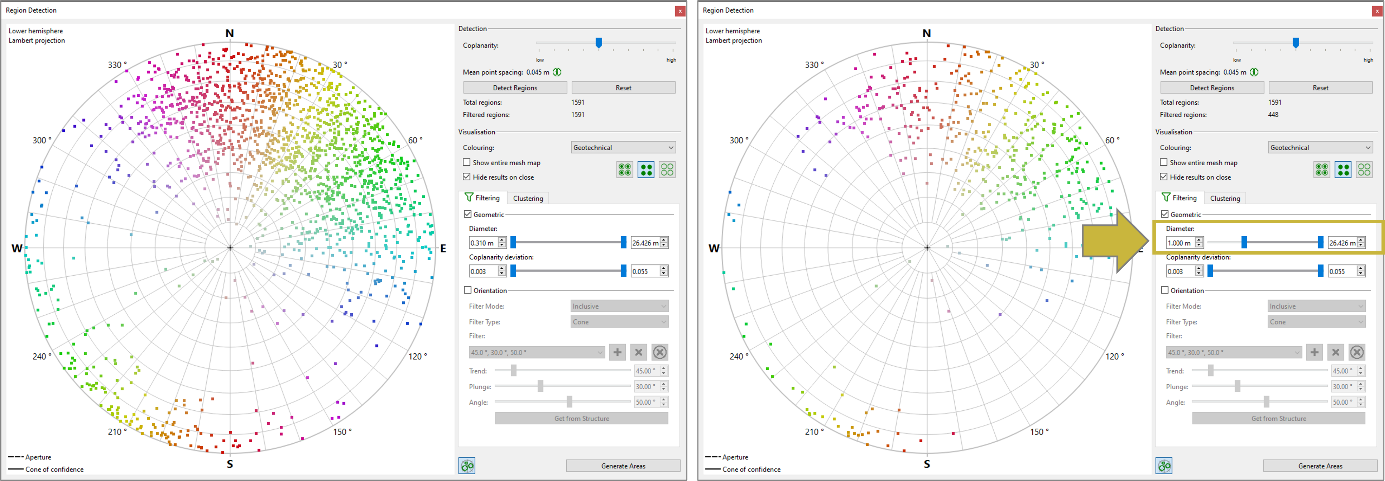Image resolution: width=1385 pixels, height=481 pixels.
Task: Enable the Orientation checkbox in right window
Action: 1165,290
